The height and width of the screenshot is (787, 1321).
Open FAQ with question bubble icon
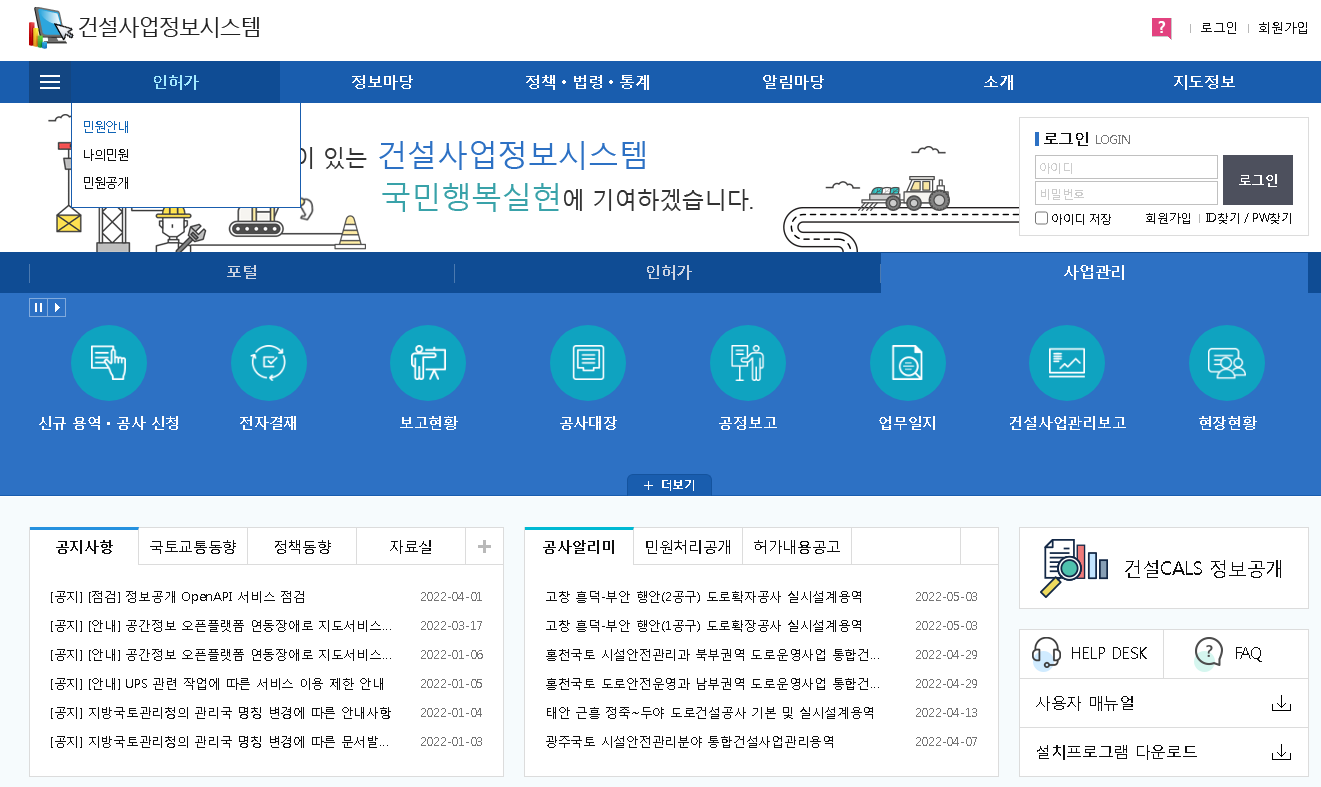(1236, 654)
